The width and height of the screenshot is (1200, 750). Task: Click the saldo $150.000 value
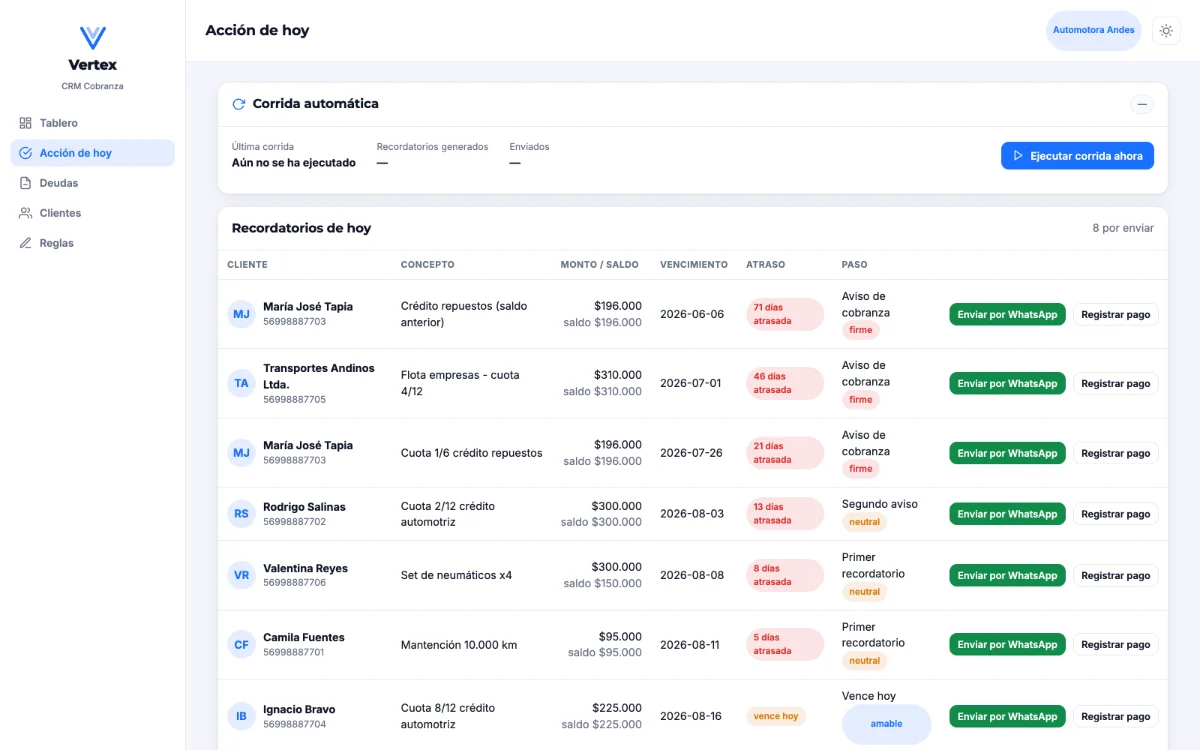[602, 584]
